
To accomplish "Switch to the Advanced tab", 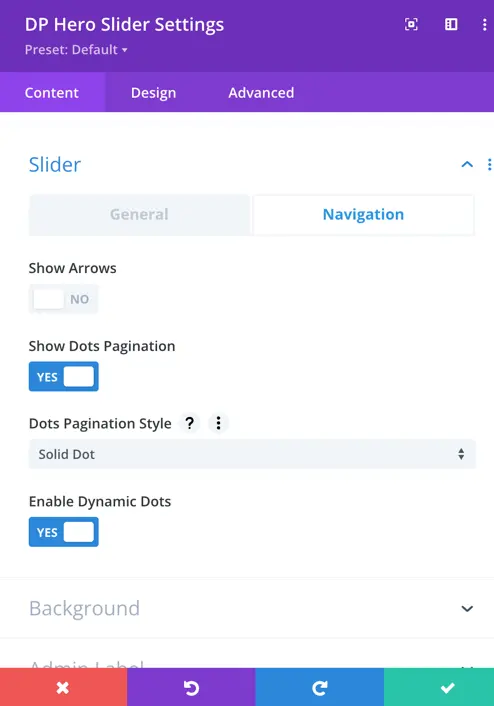I will 261,93.
